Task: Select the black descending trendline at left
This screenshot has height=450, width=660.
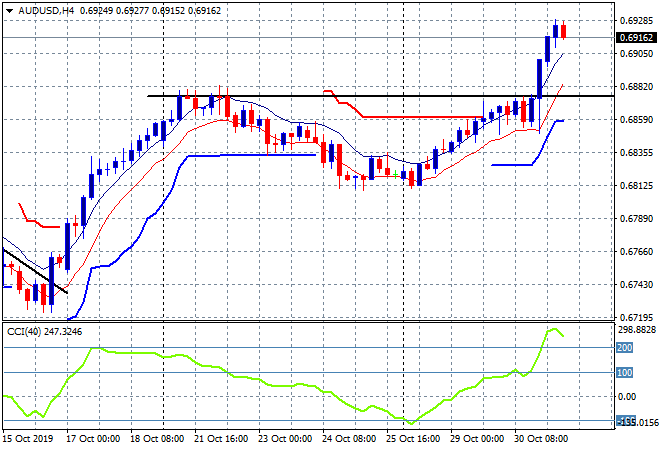Action: pyautogui.click(x=35, y=271)
